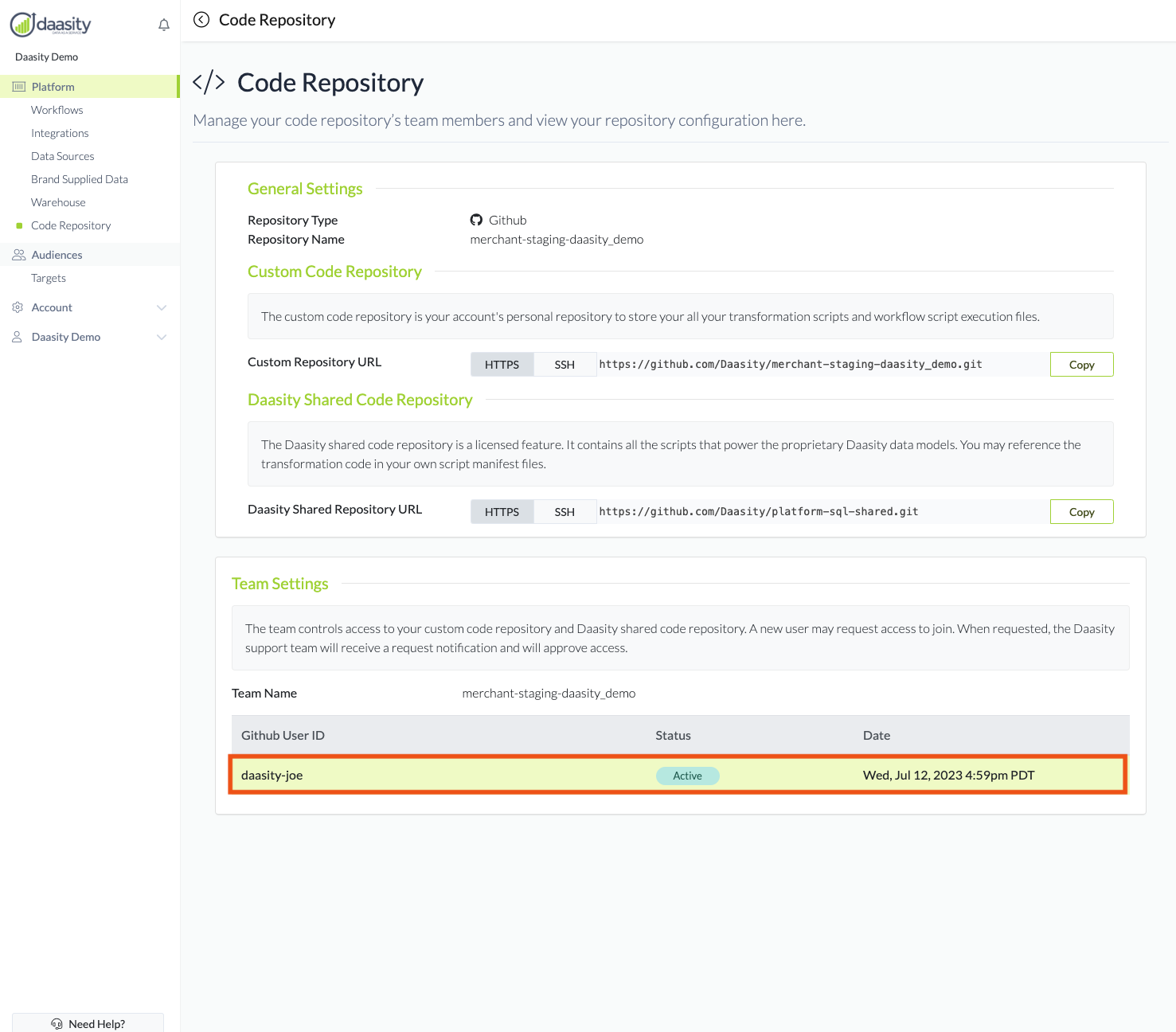Select HTTPS for Custom Repository URL
The width and height of the screenshot is (1176, 1032).
point(502,365)
